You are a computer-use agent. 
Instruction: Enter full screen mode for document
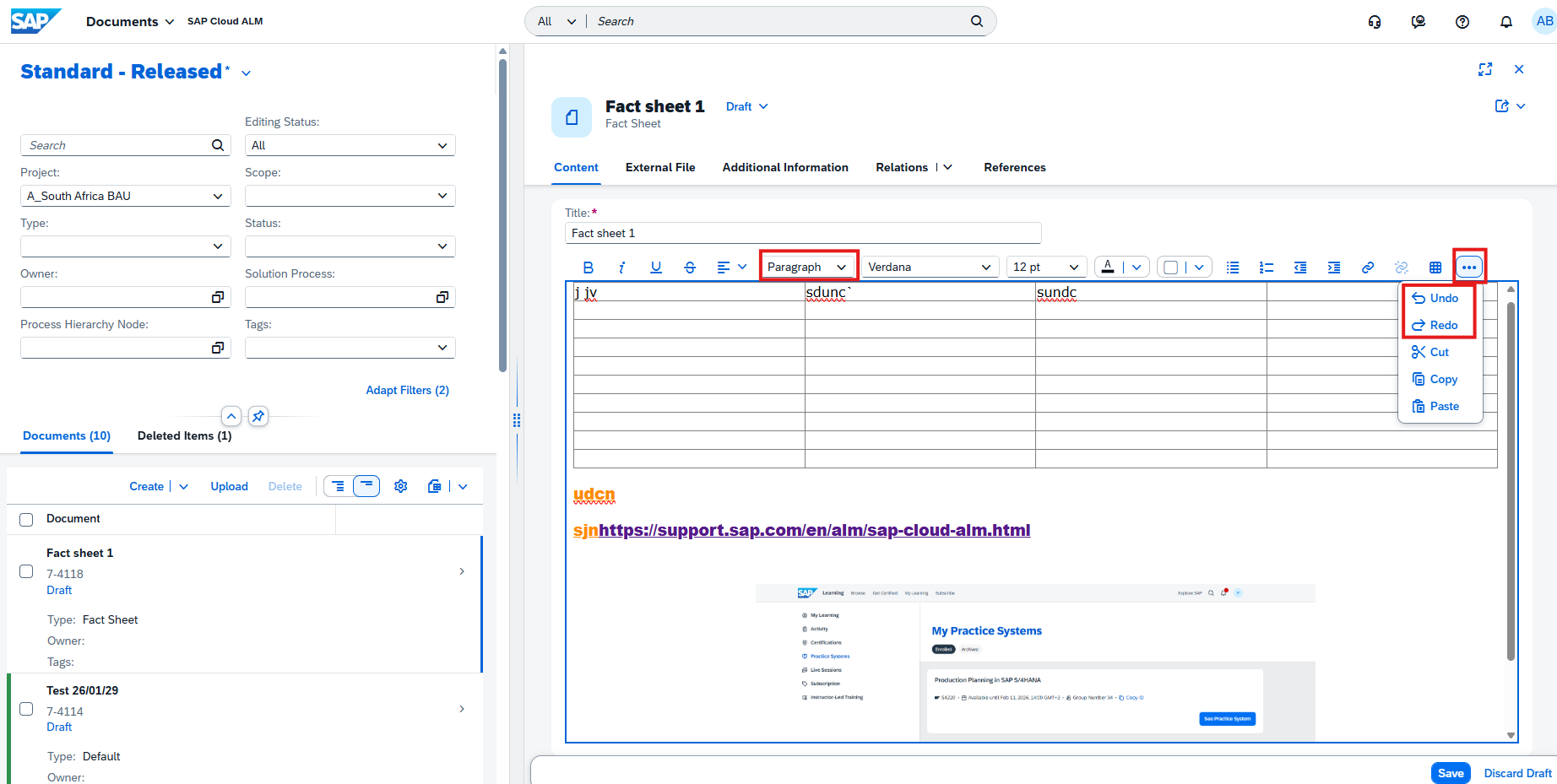point(1485,69)
